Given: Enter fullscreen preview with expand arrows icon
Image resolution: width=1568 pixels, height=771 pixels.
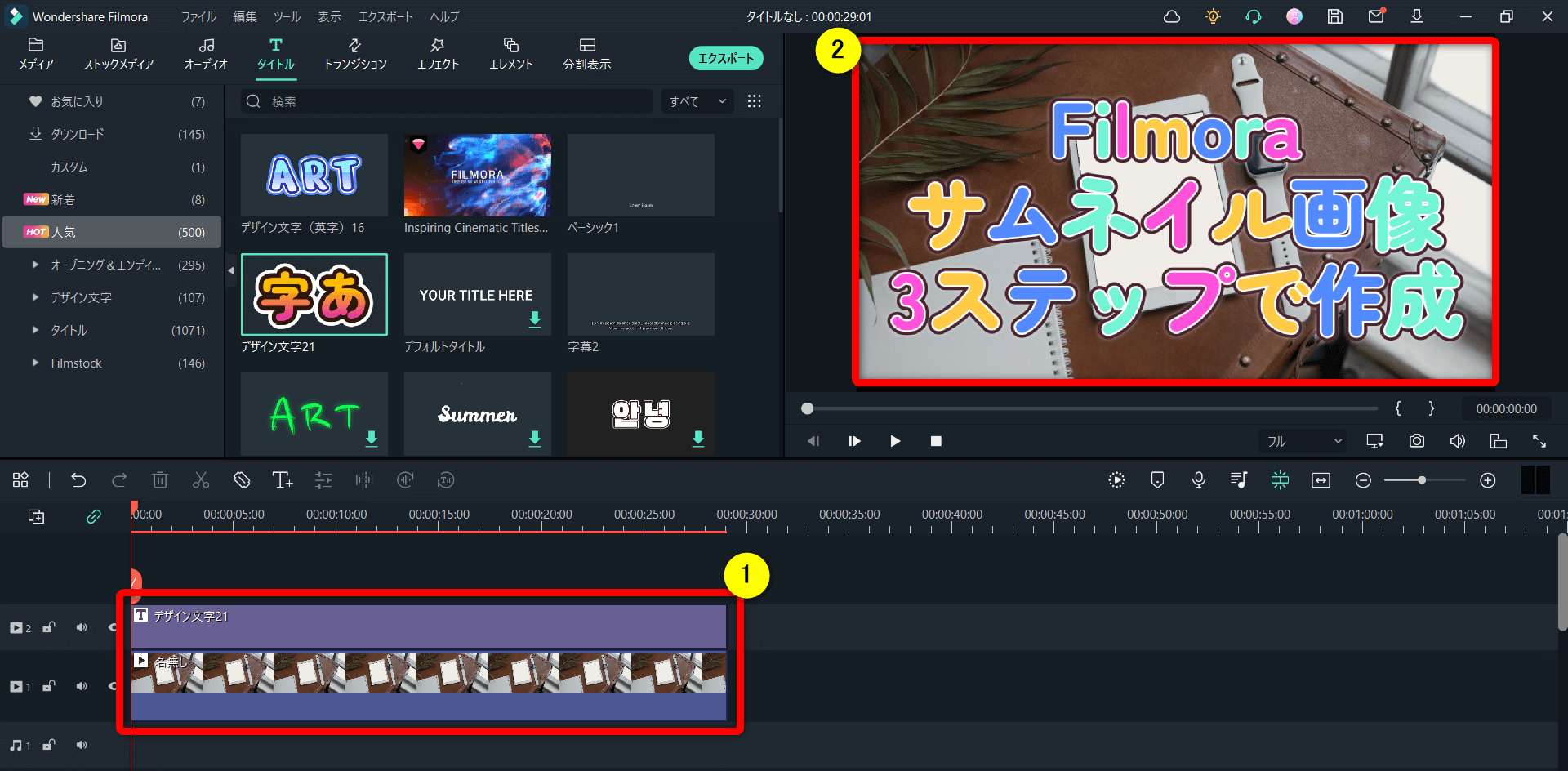Looking at the screenshot, I should pos(1539,441).
